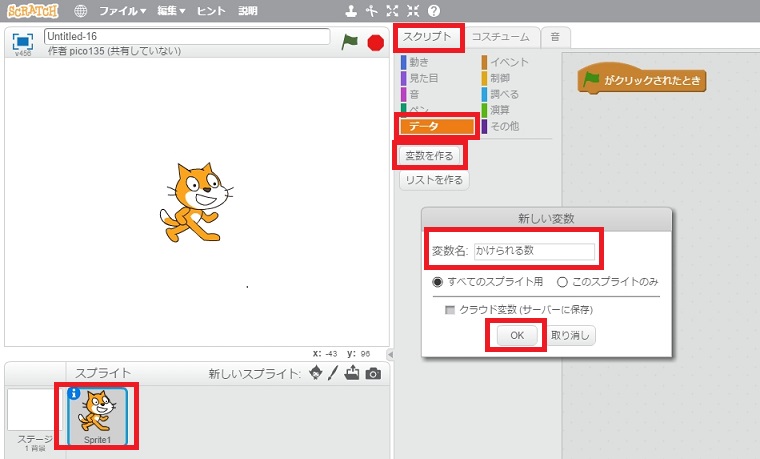The image size is (760, 459).
Task: Switch to the スクリプト tab
Action: pyautogui.click(x=427, y=37)
